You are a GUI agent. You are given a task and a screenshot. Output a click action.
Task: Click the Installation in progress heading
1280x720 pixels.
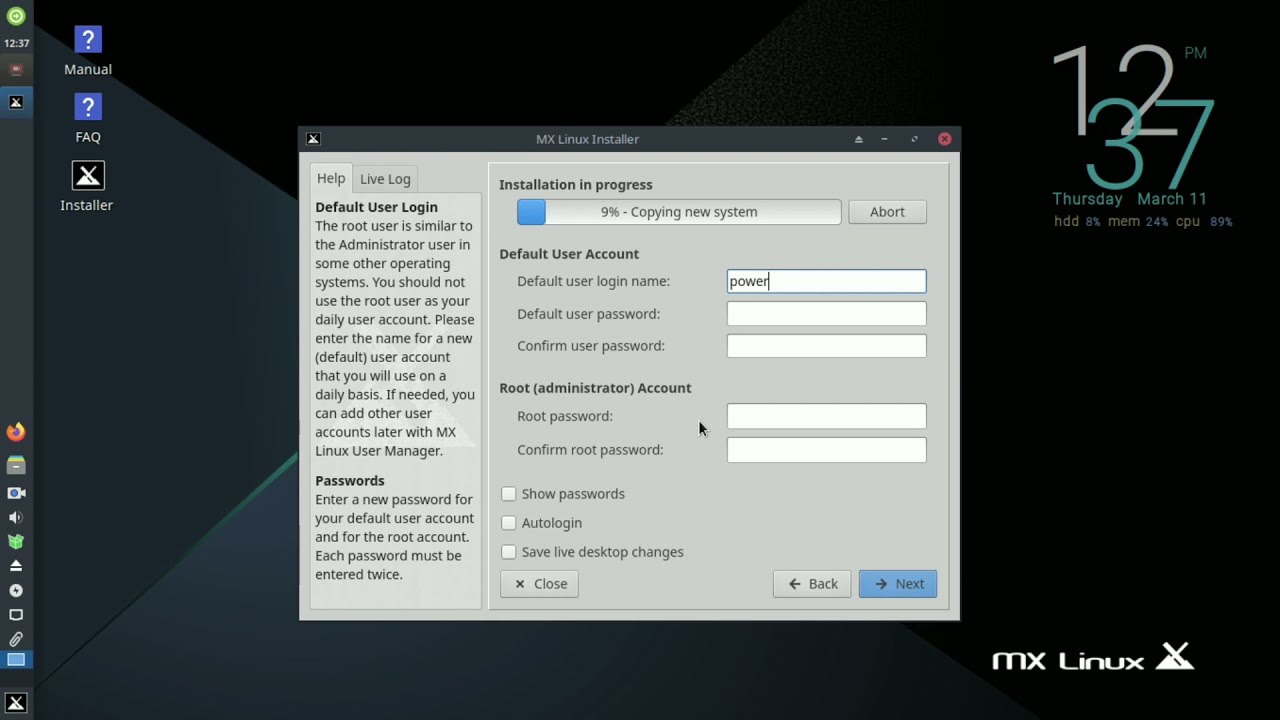pos(576,185)
